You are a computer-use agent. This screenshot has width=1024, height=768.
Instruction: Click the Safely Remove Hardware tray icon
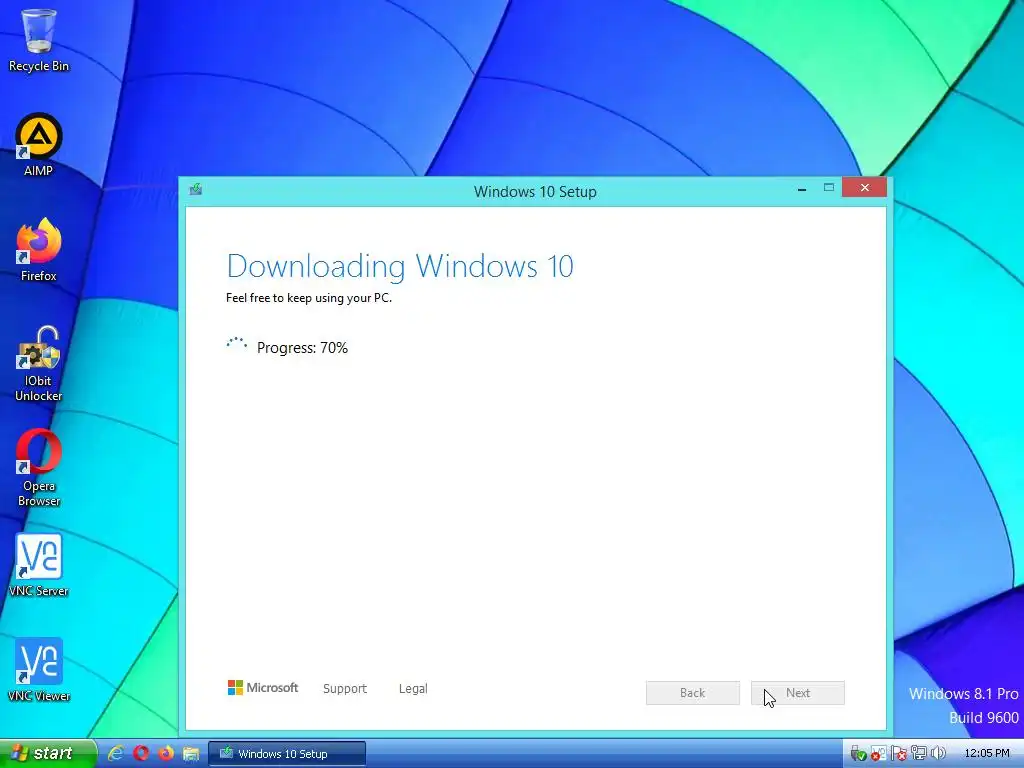858,754
